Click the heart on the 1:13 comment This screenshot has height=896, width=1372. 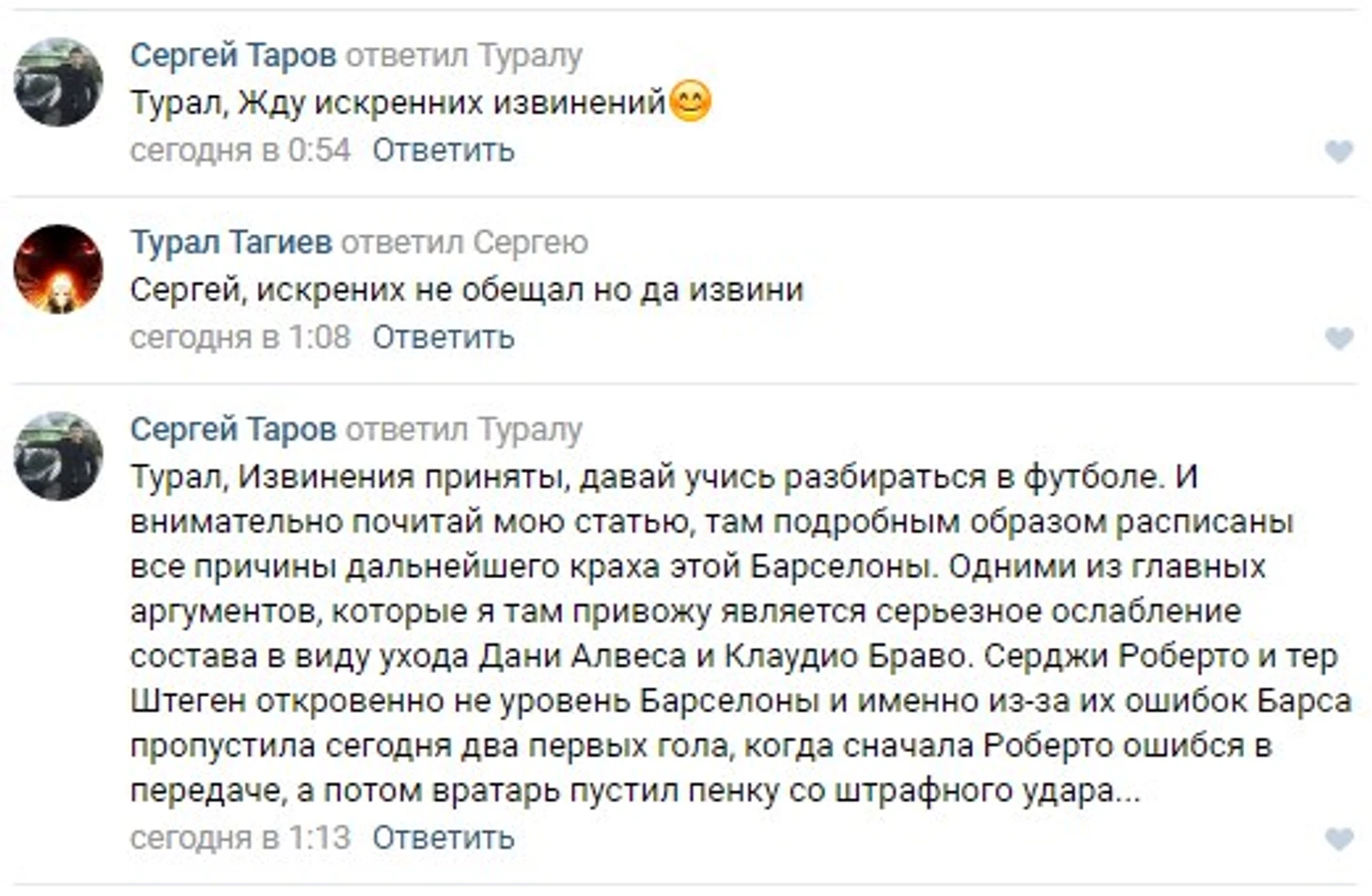click(x=1338, y=838)
